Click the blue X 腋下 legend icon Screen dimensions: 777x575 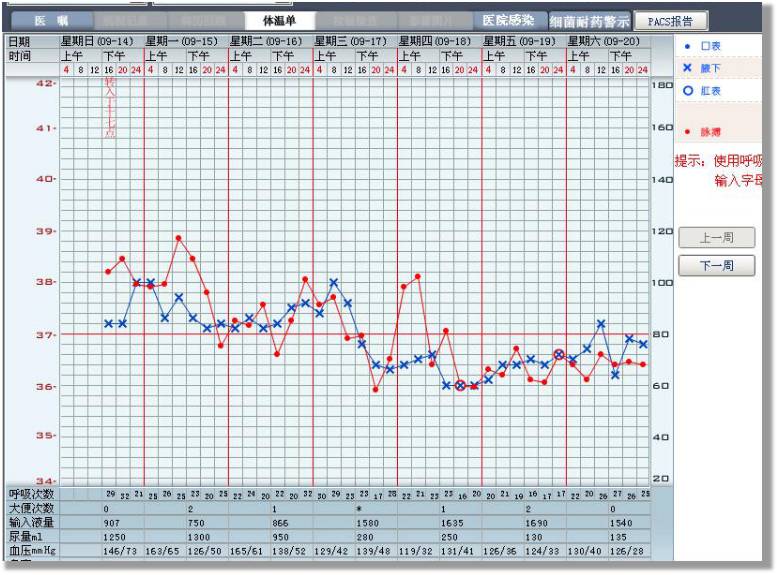point(687,68)
